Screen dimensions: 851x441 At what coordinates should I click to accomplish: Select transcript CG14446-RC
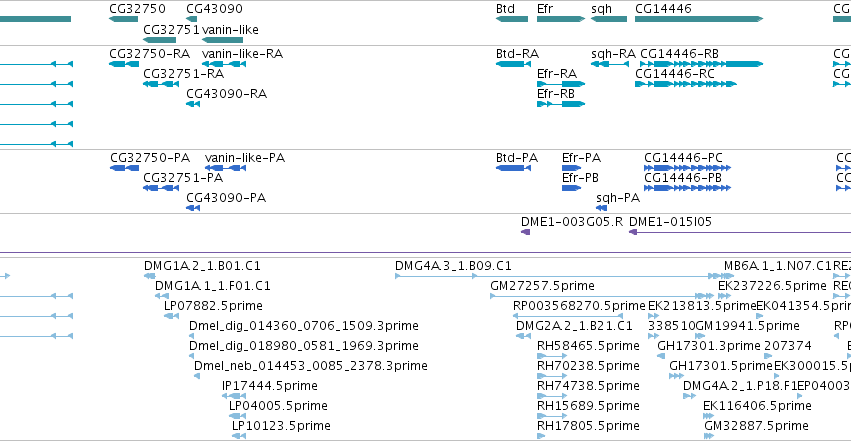[x=686, y=84]
